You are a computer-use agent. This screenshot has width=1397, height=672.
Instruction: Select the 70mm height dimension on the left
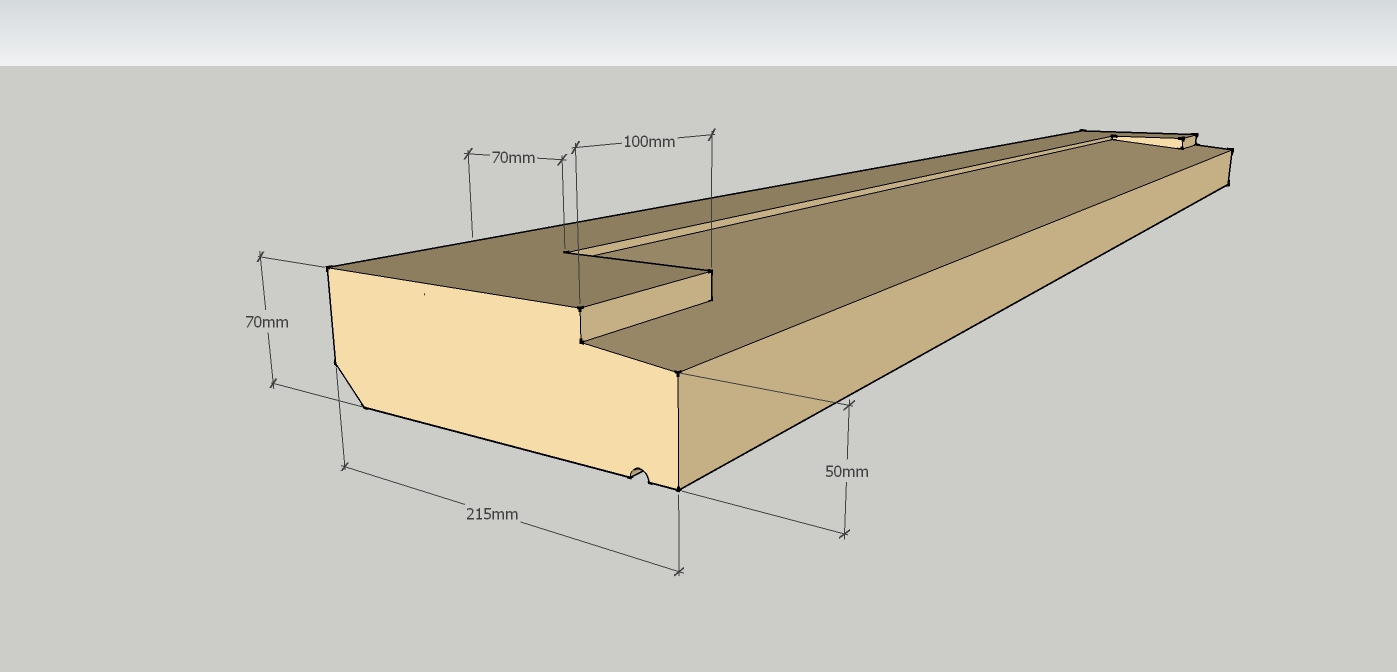[269, 323]
